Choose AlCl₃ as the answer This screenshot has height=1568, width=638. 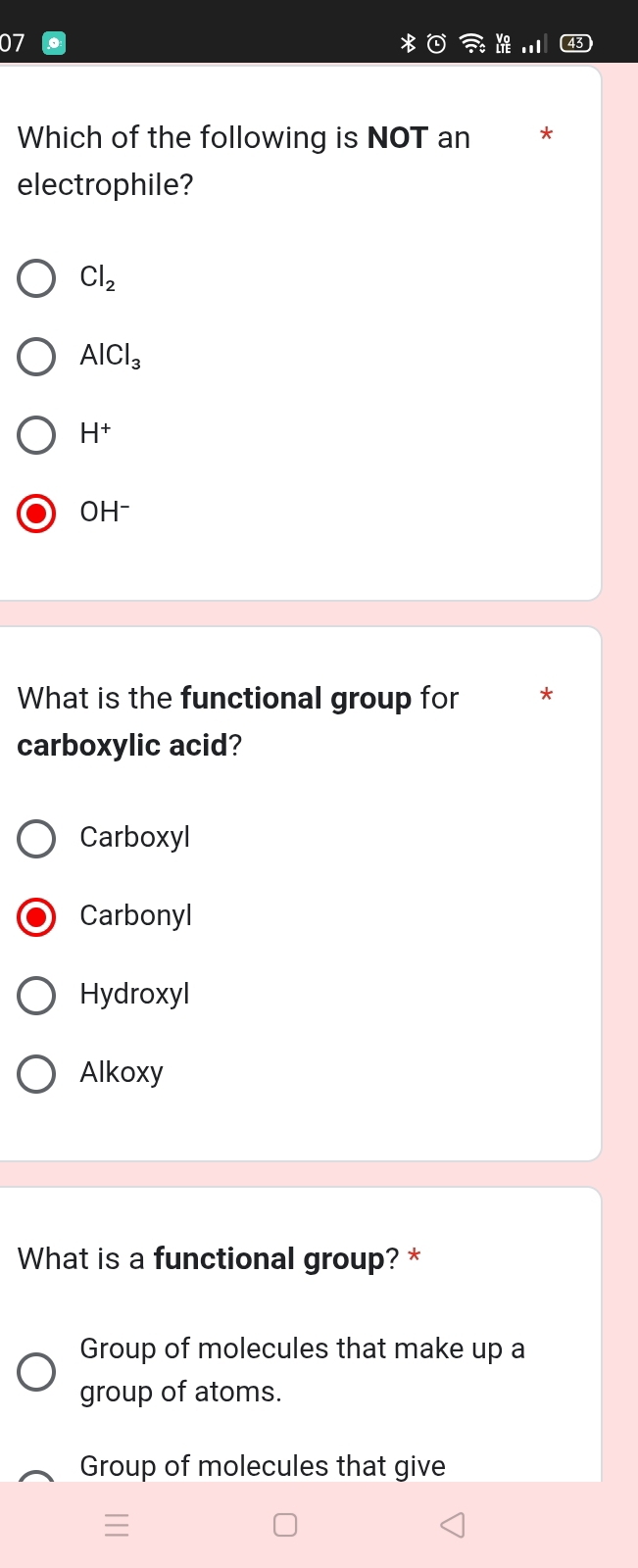click(36, 357)
